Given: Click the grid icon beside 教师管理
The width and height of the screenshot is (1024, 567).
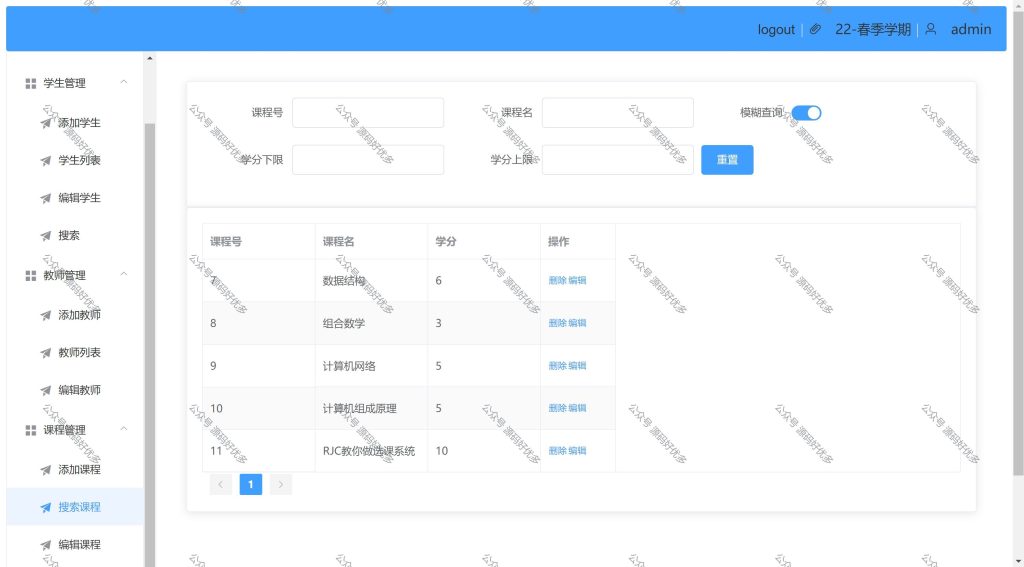Looking at the screenshot, I should point(31,276).
